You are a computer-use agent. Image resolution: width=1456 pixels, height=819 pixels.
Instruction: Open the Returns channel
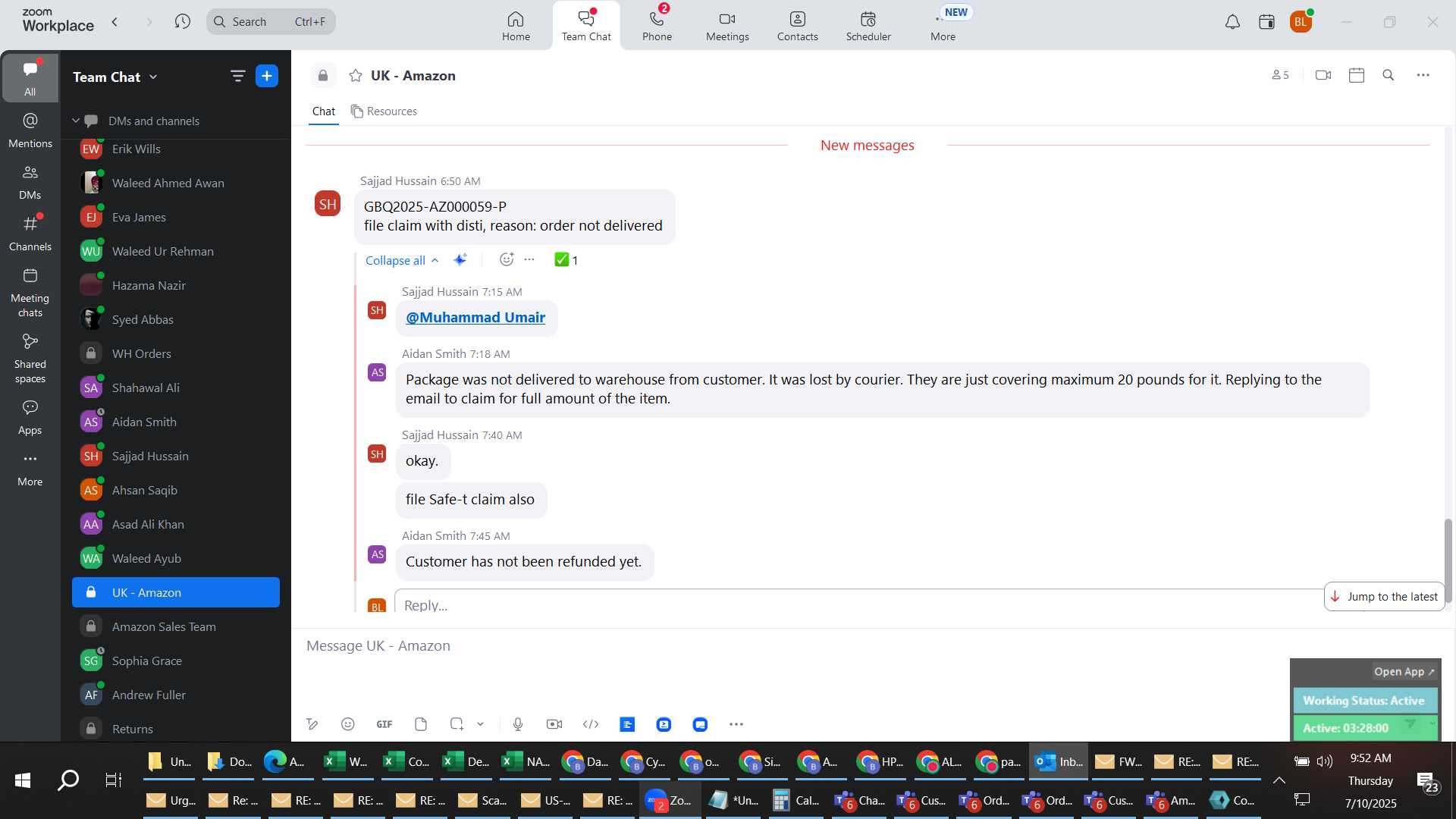[176, 729]
